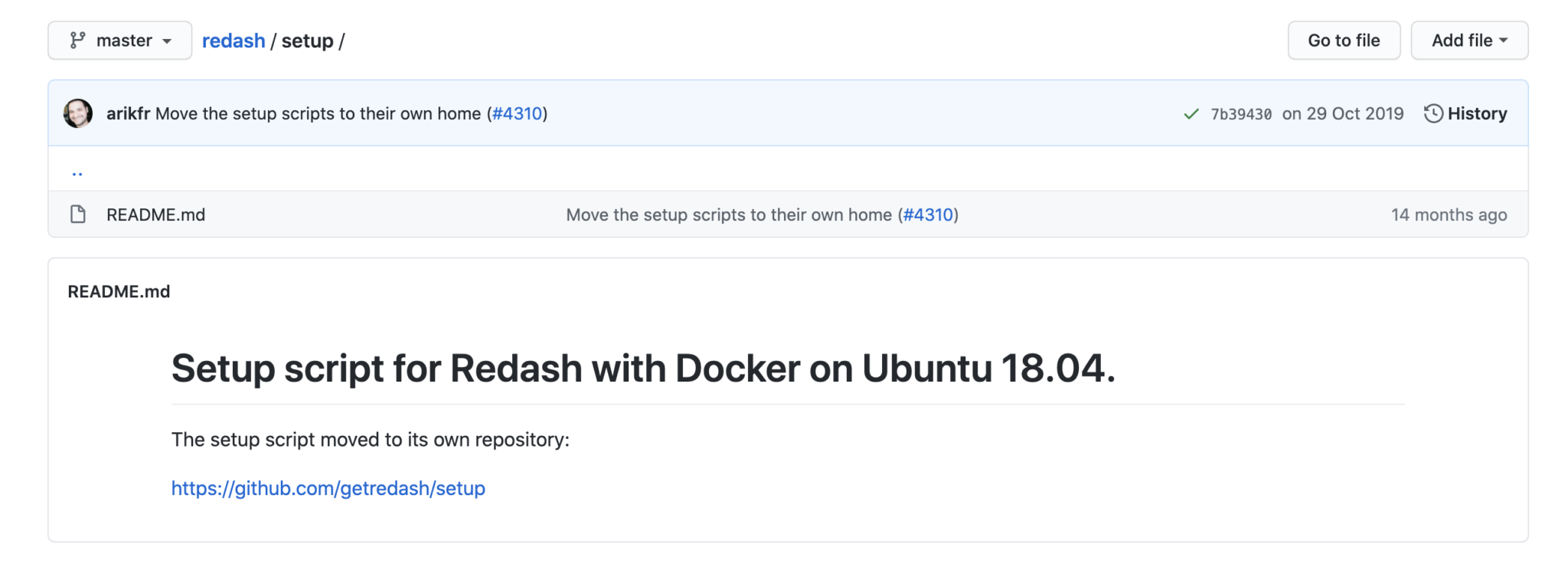Click the file icon next to README.md
1568x567 pixels.
click(x=78, y=215)
